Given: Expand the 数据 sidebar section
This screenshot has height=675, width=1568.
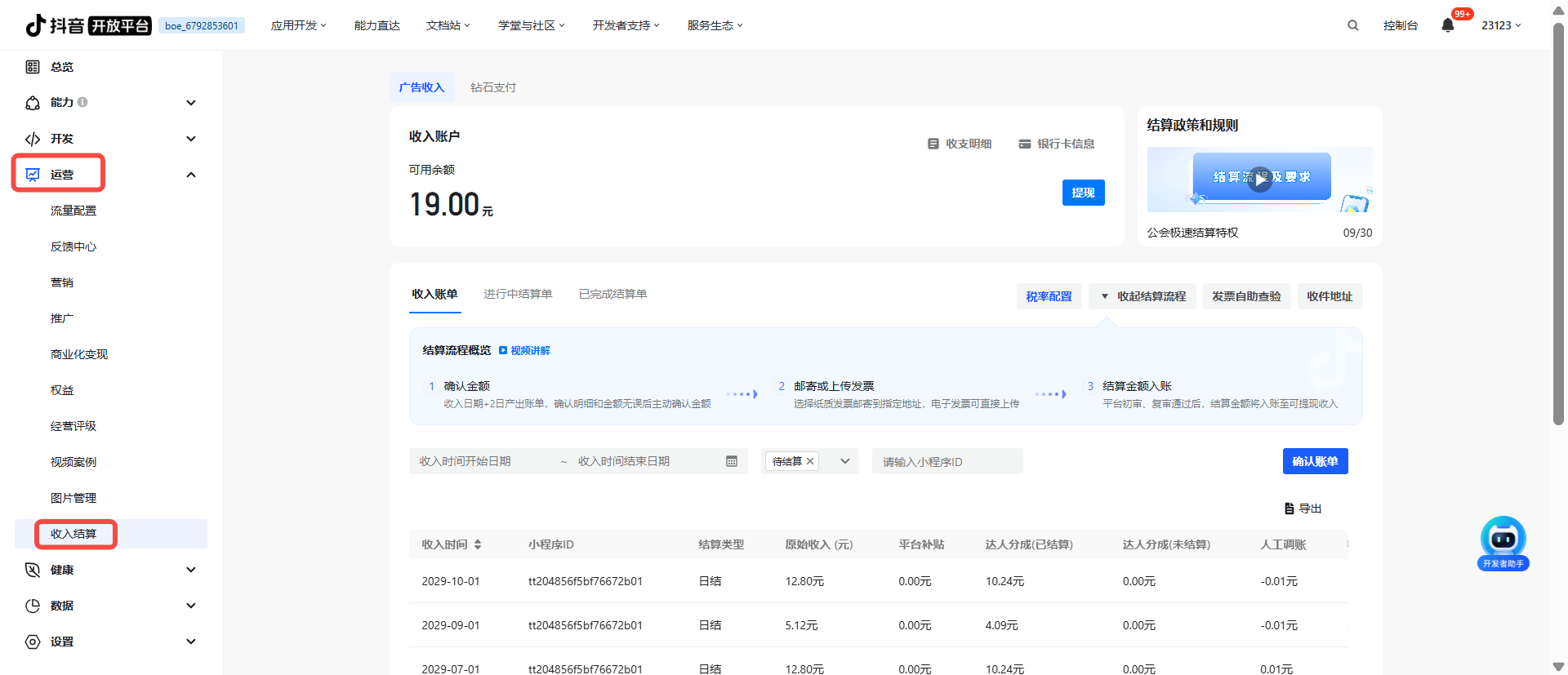Looking at the screenshot, I should point(191,606).
